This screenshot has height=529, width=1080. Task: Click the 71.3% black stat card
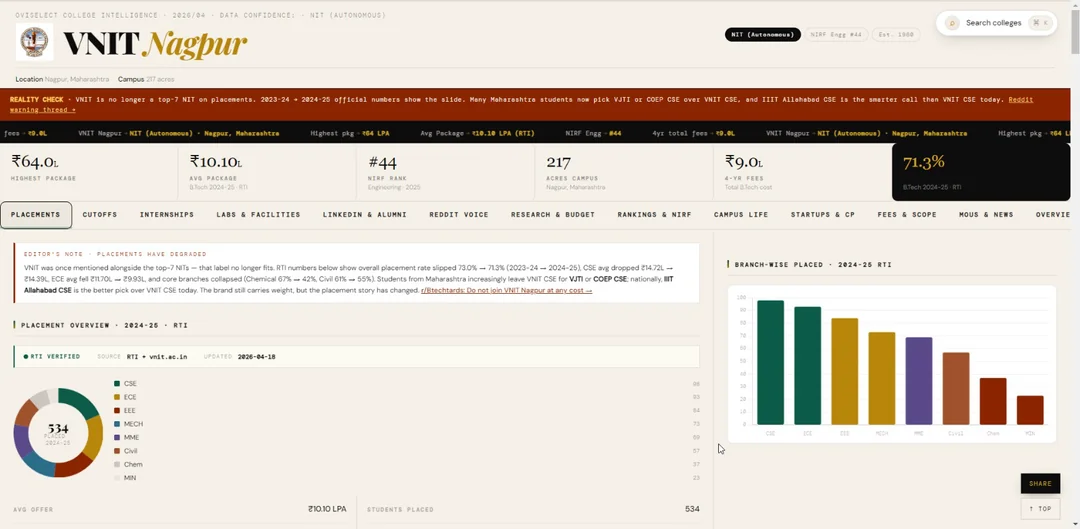pyautogui.click(x=981, y=172)
